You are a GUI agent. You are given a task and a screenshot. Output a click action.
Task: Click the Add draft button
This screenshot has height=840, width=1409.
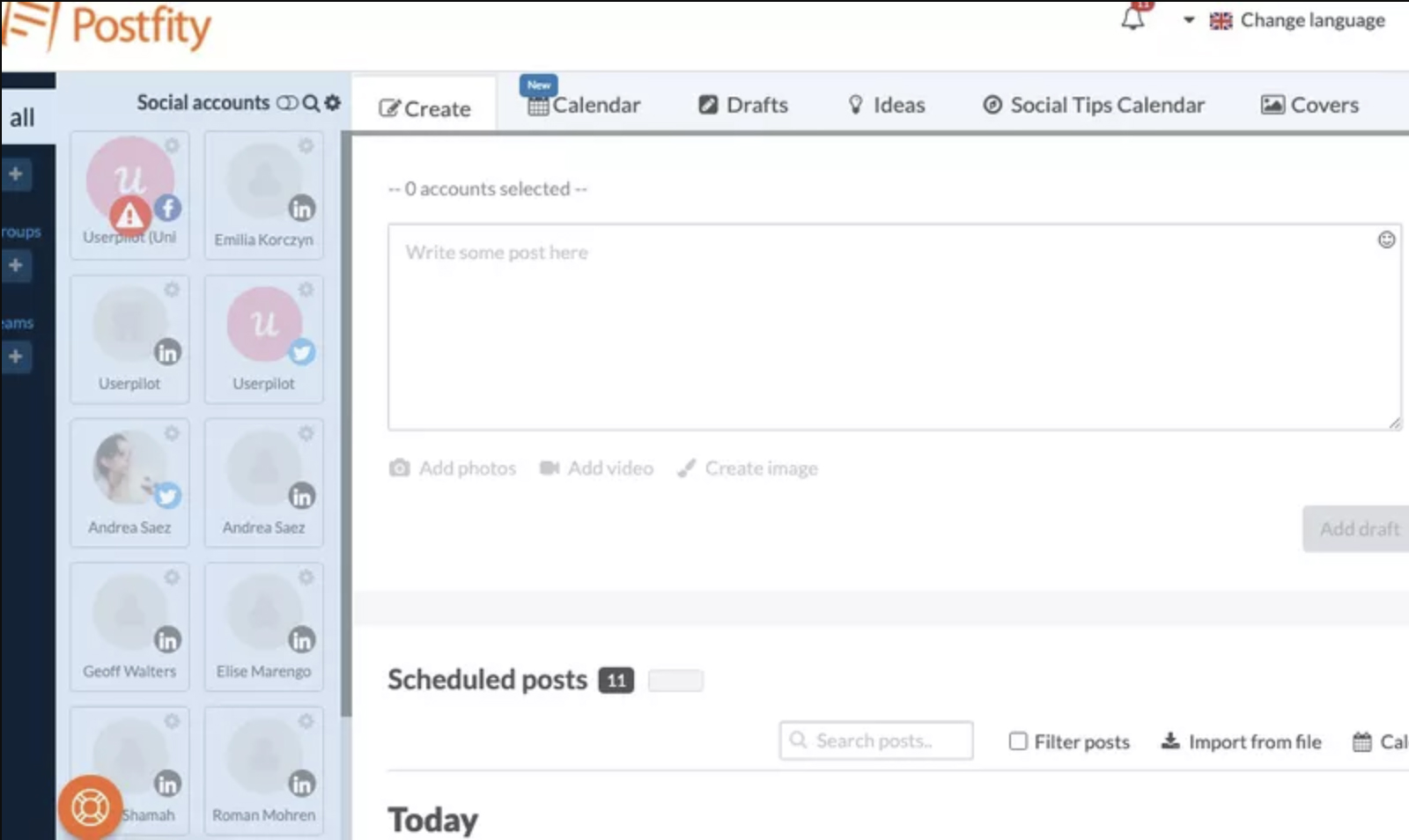pyautogui.click(x=1357, y=529)
